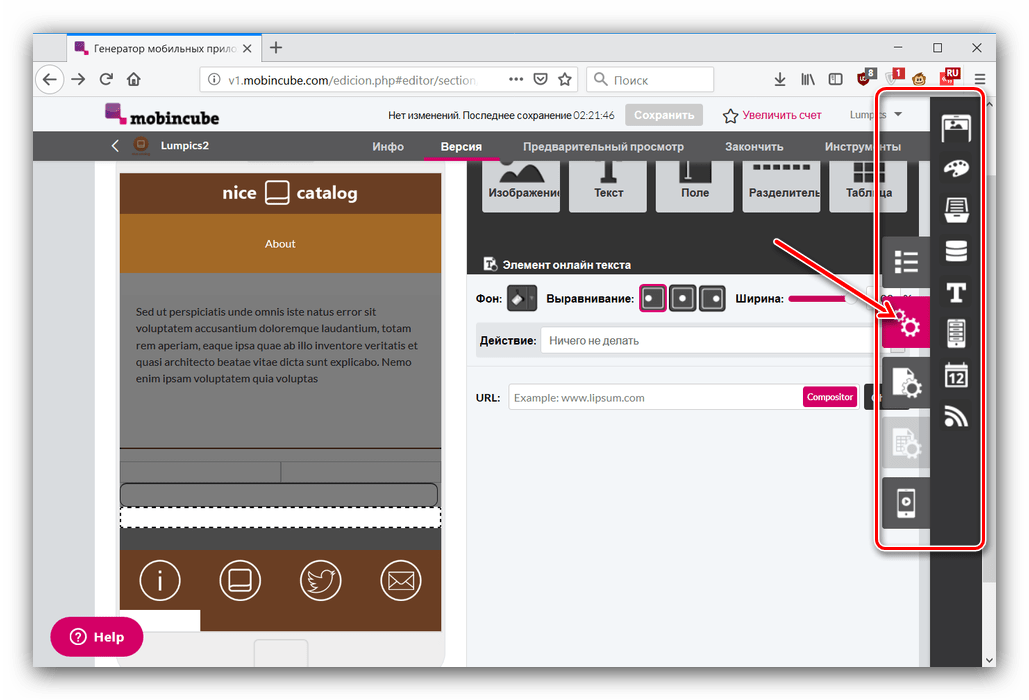
Task: Open a new browser tab
Action: click(x=276, y=48)
